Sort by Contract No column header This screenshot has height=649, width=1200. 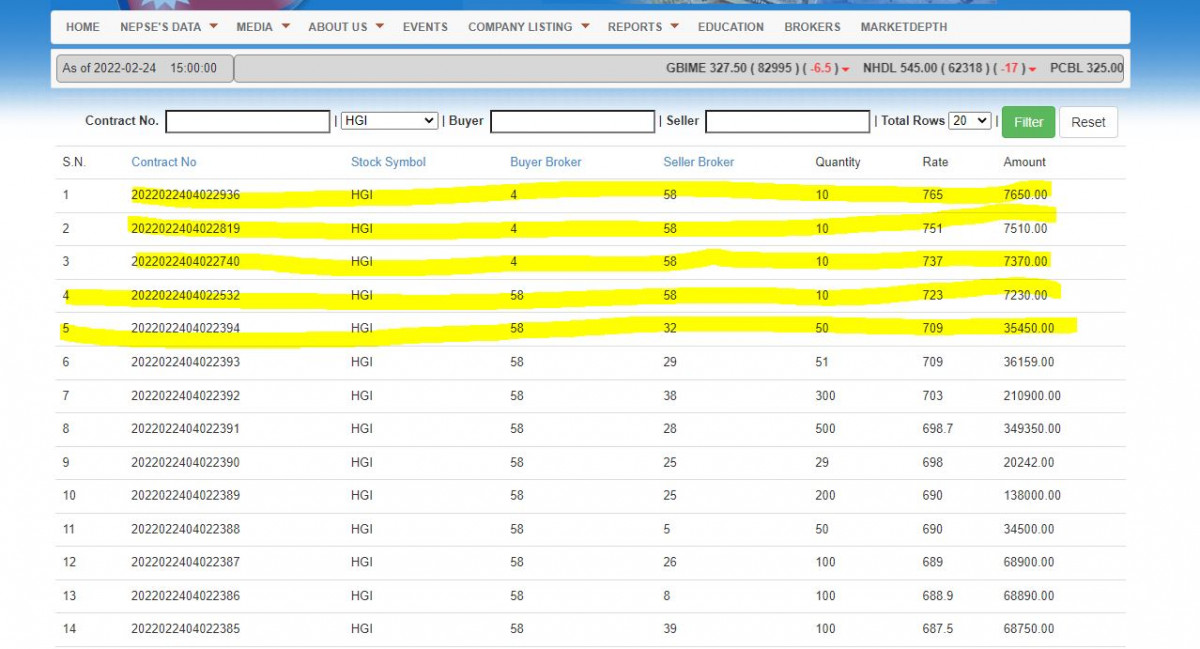tap(164, 162)
